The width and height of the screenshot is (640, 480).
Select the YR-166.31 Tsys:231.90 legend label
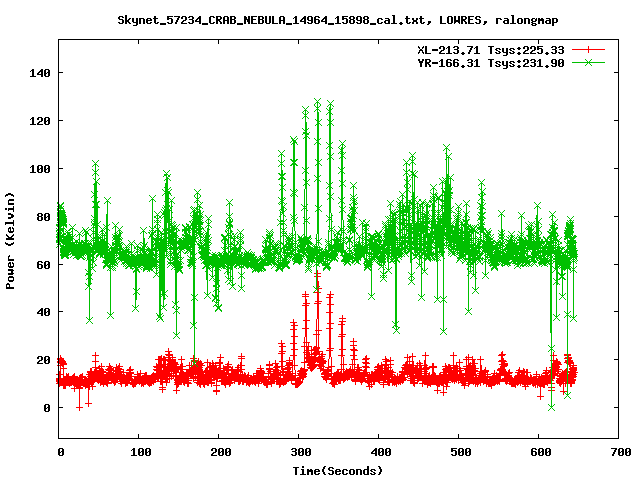click(x=491, y=63)
